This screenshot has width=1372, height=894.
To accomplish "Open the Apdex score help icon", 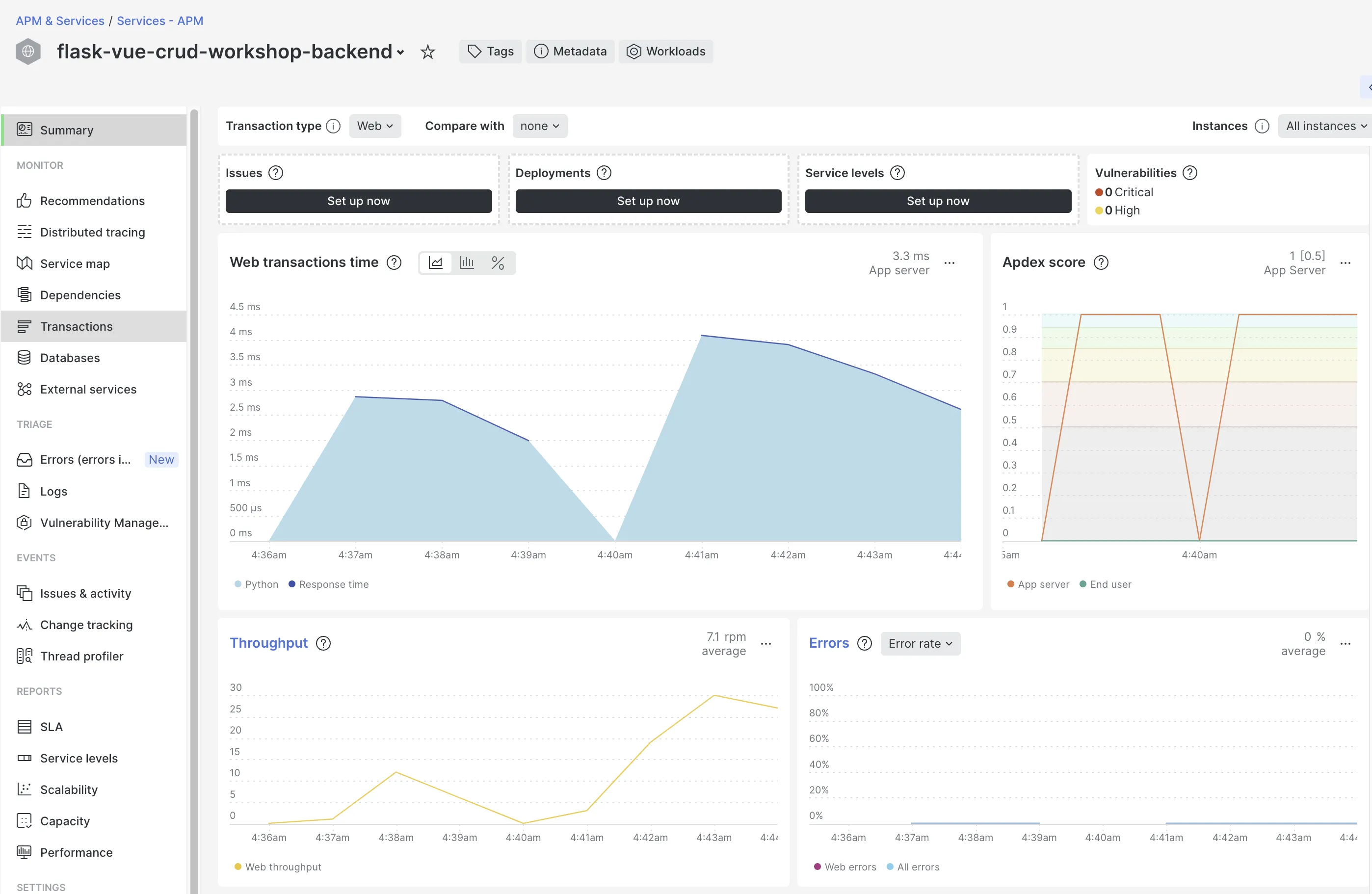I will click(1101, 263).
